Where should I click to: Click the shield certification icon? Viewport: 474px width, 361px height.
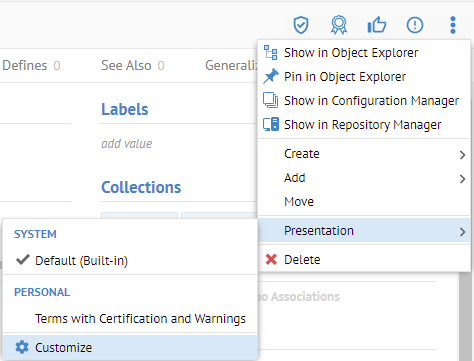[301, 25]
